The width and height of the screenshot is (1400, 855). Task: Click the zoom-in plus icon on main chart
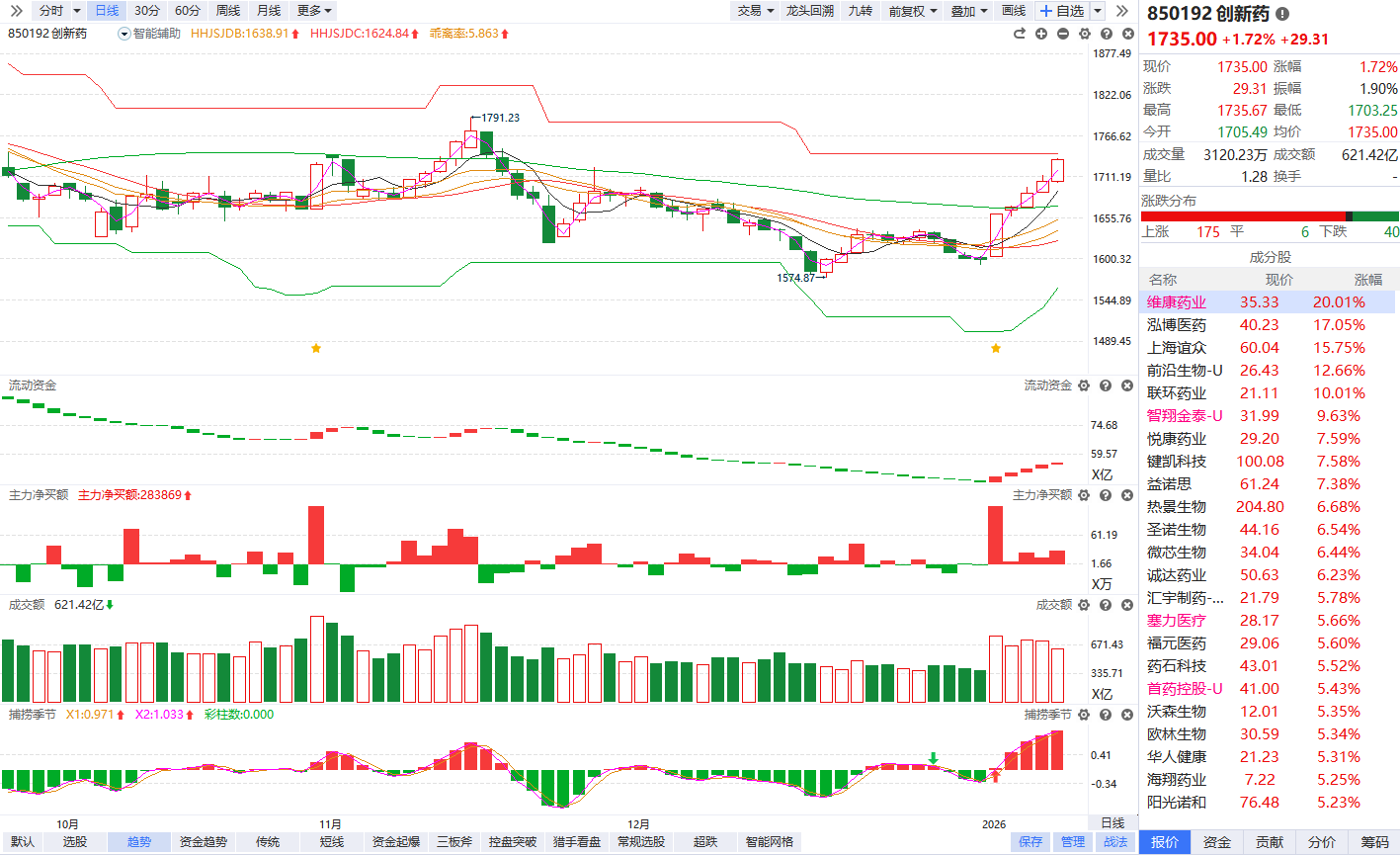pos(1041,34)
